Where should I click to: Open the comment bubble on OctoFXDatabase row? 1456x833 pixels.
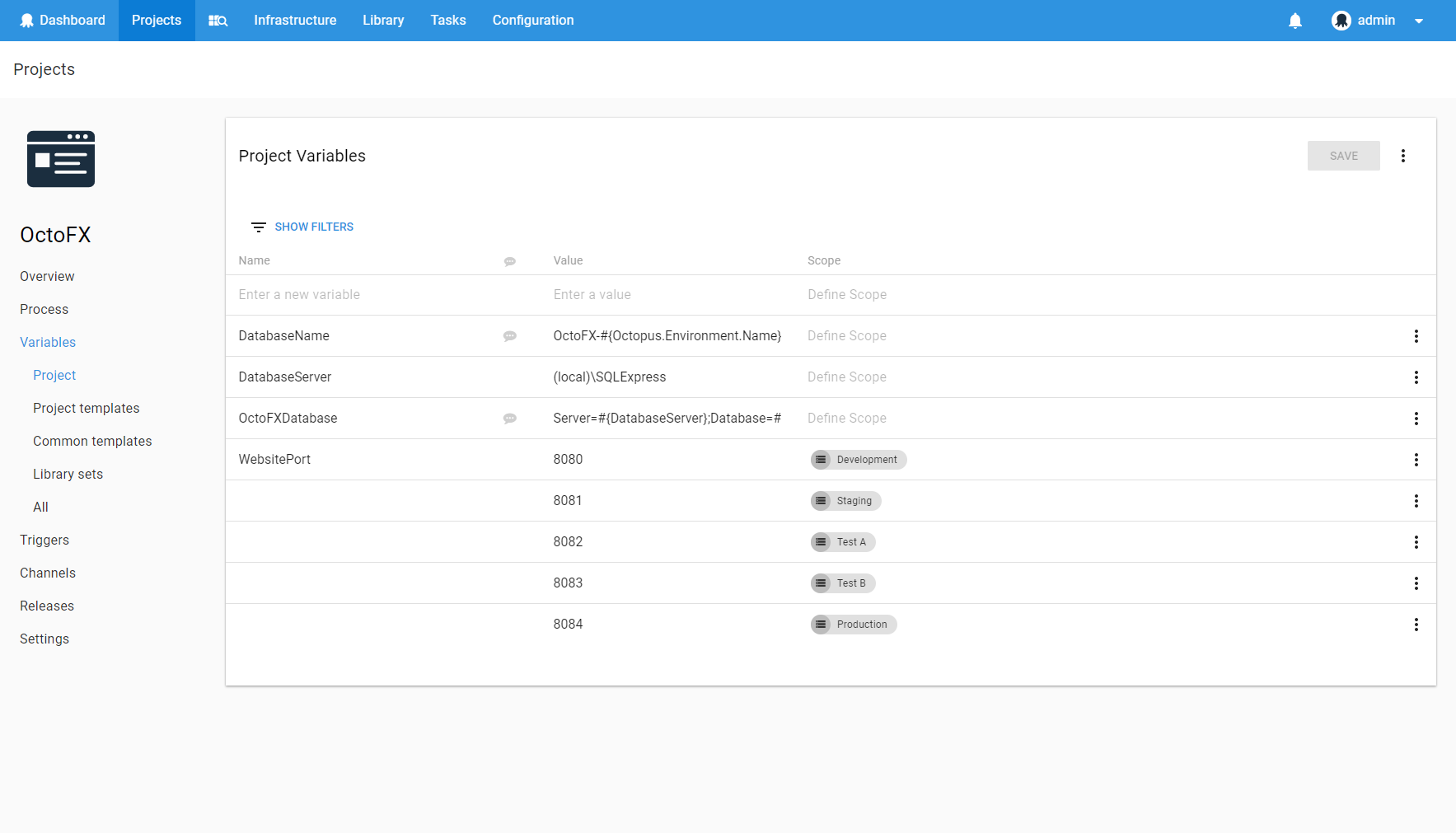[510, 419]
